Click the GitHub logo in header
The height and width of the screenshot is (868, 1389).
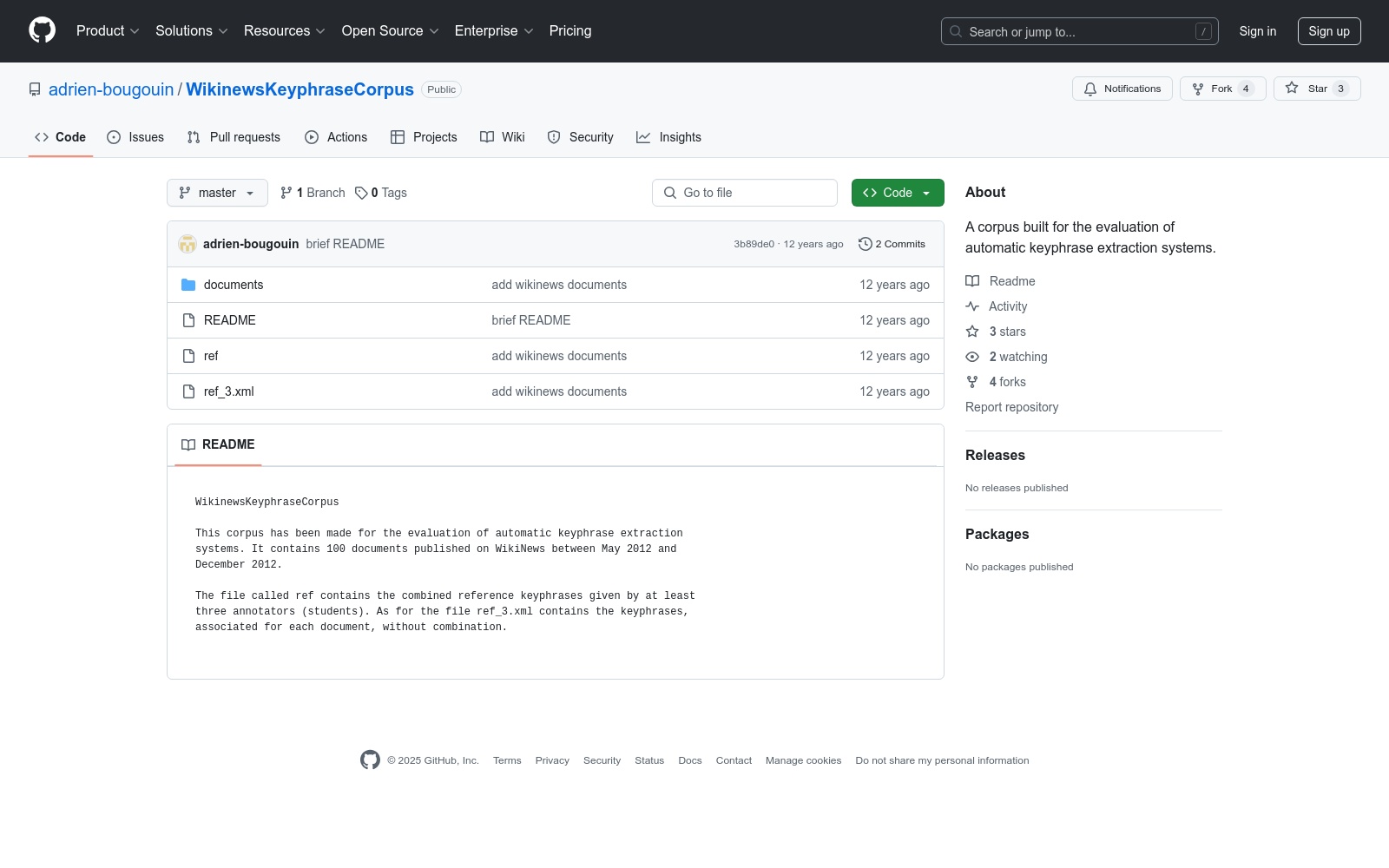[x=42, y=30]
